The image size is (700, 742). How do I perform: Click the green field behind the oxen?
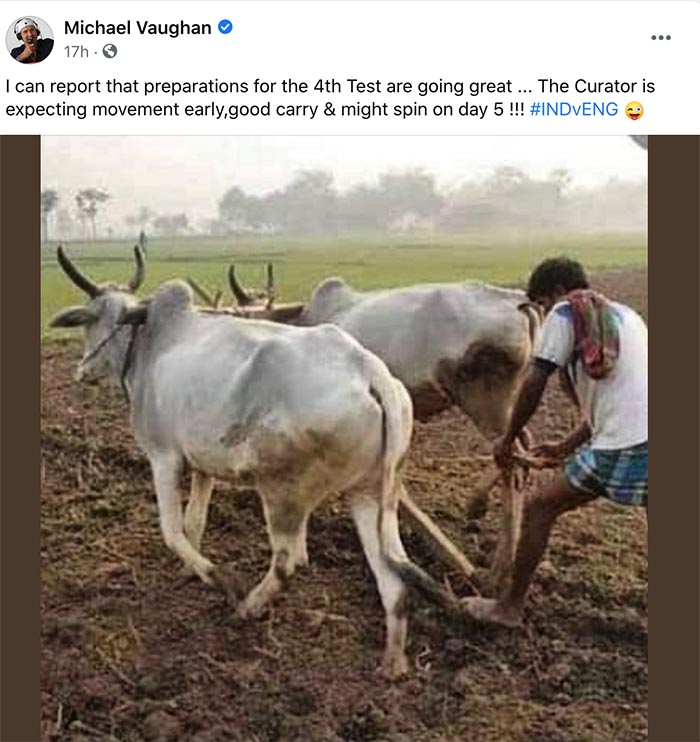point(379,260)
